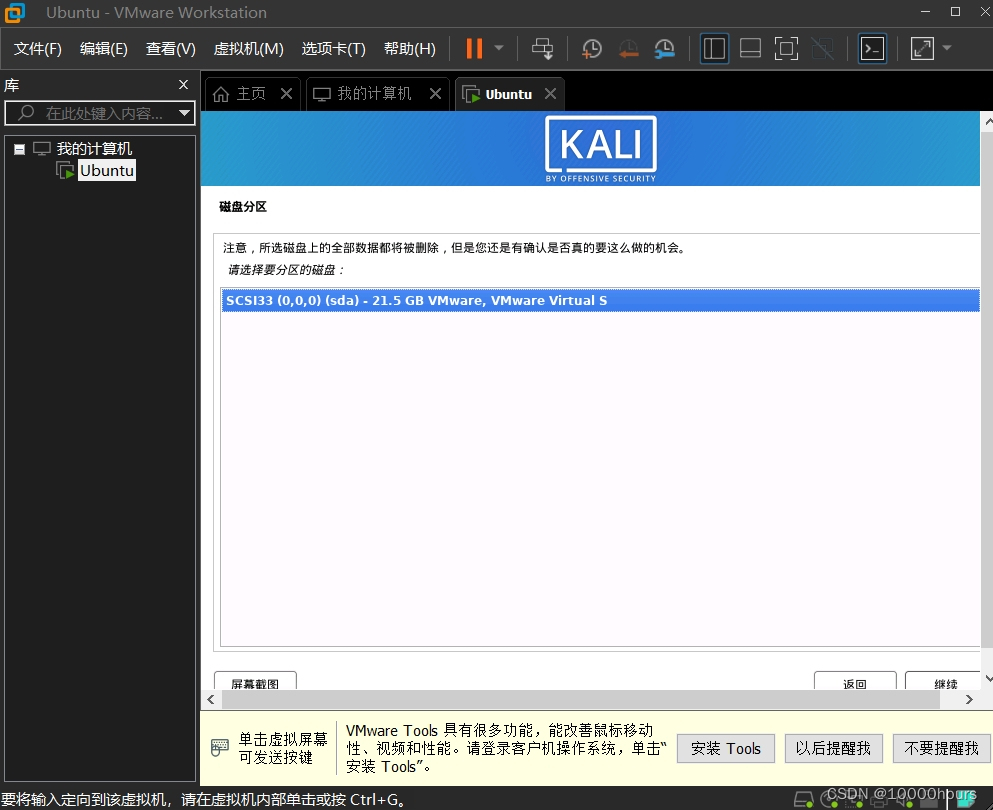Click the 屏幕截图 screenshot button
Viewport: 993px width, 810px height.
click(255, 681)
